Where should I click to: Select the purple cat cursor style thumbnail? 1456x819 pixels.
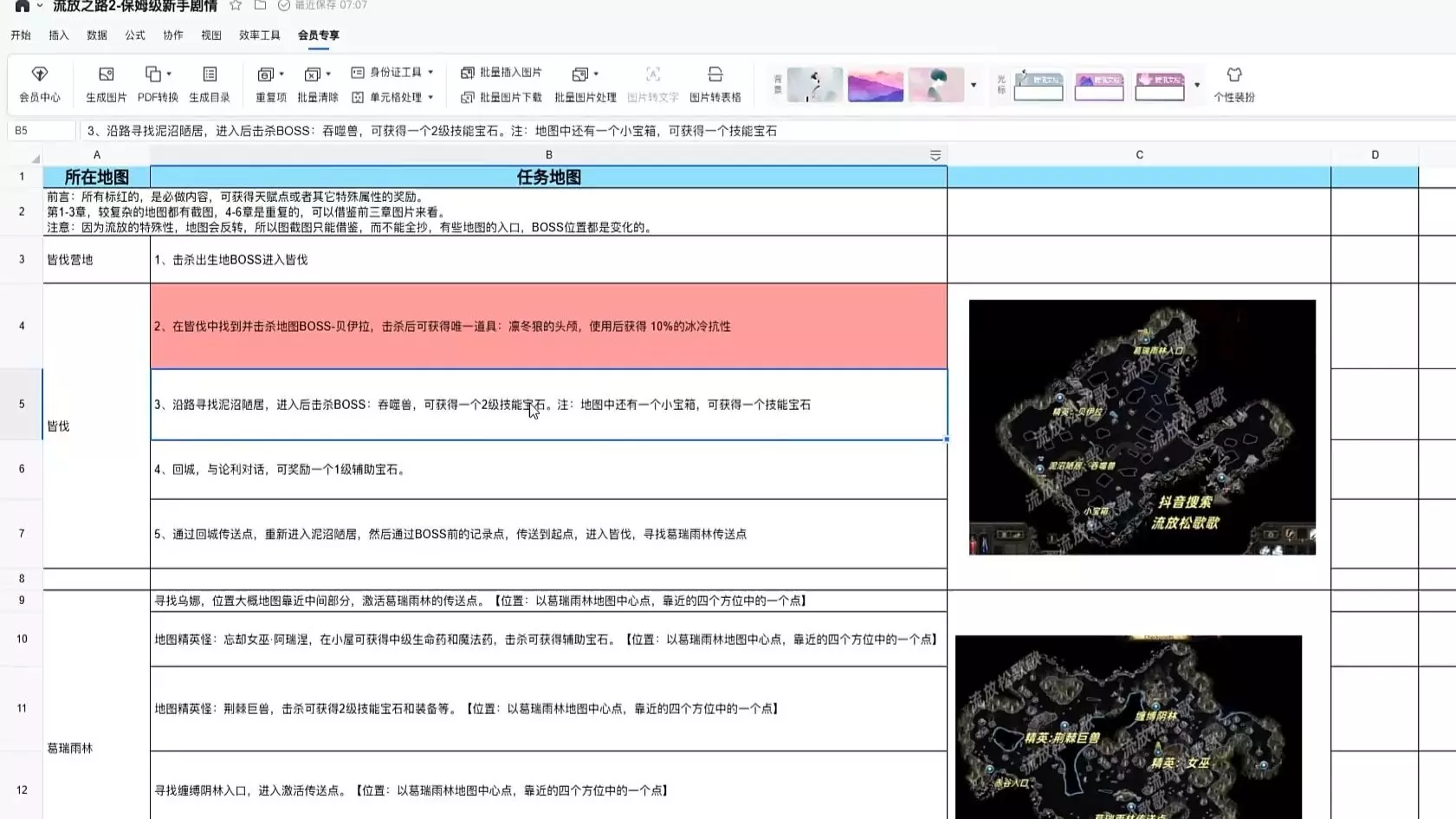tap(1099, 85)
